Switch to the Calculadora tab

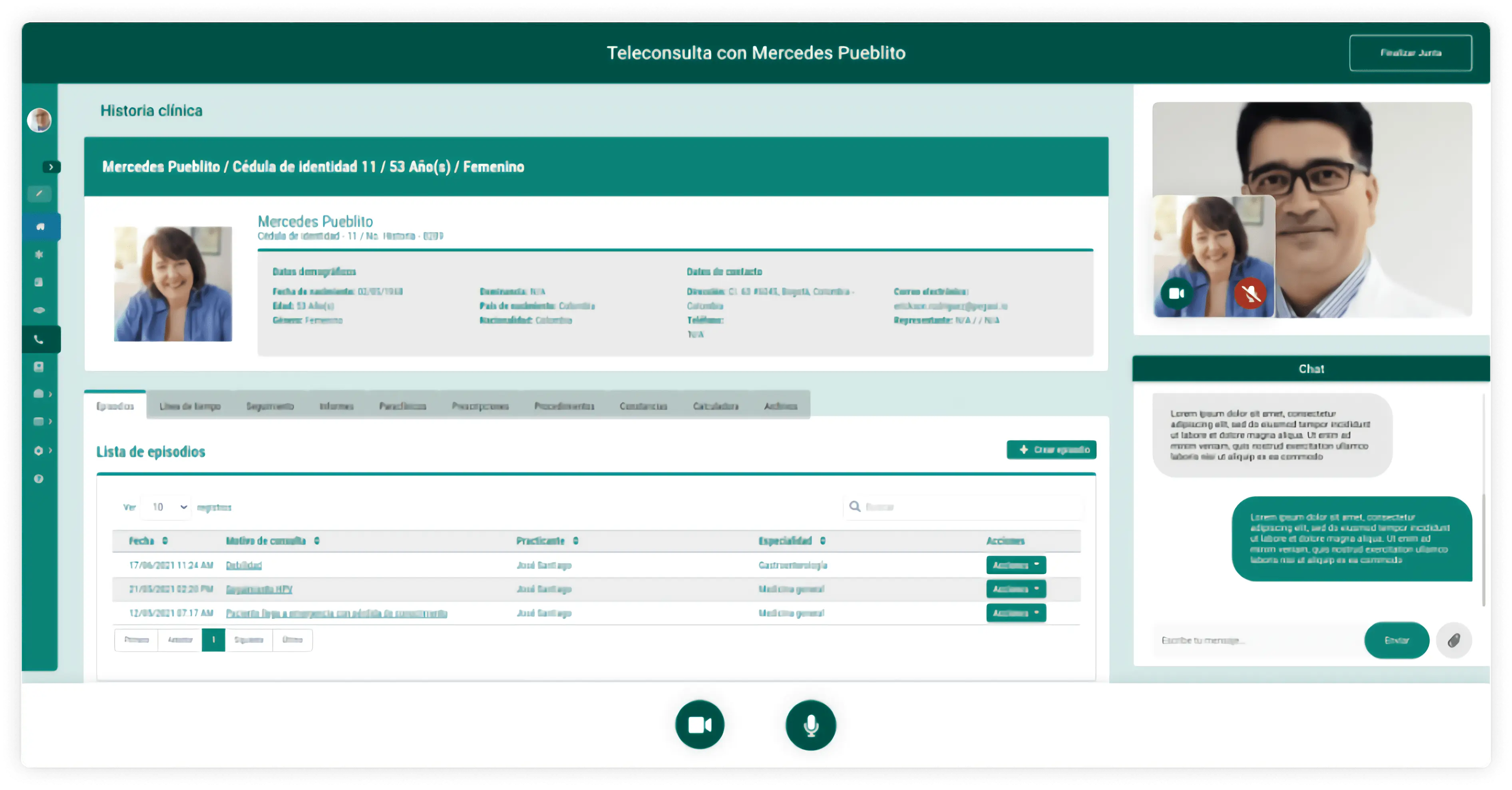tap(716, 406)
